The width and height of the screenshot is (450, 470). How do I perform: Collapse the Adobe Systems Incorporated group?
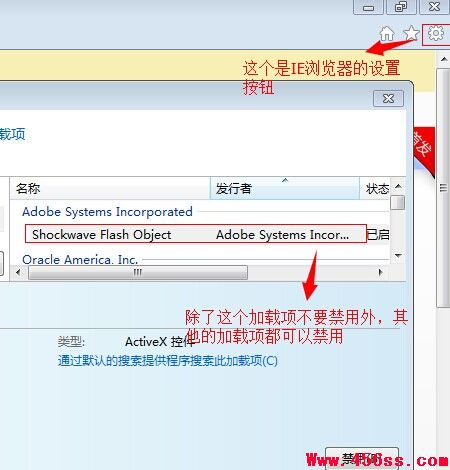click(107, 212)
